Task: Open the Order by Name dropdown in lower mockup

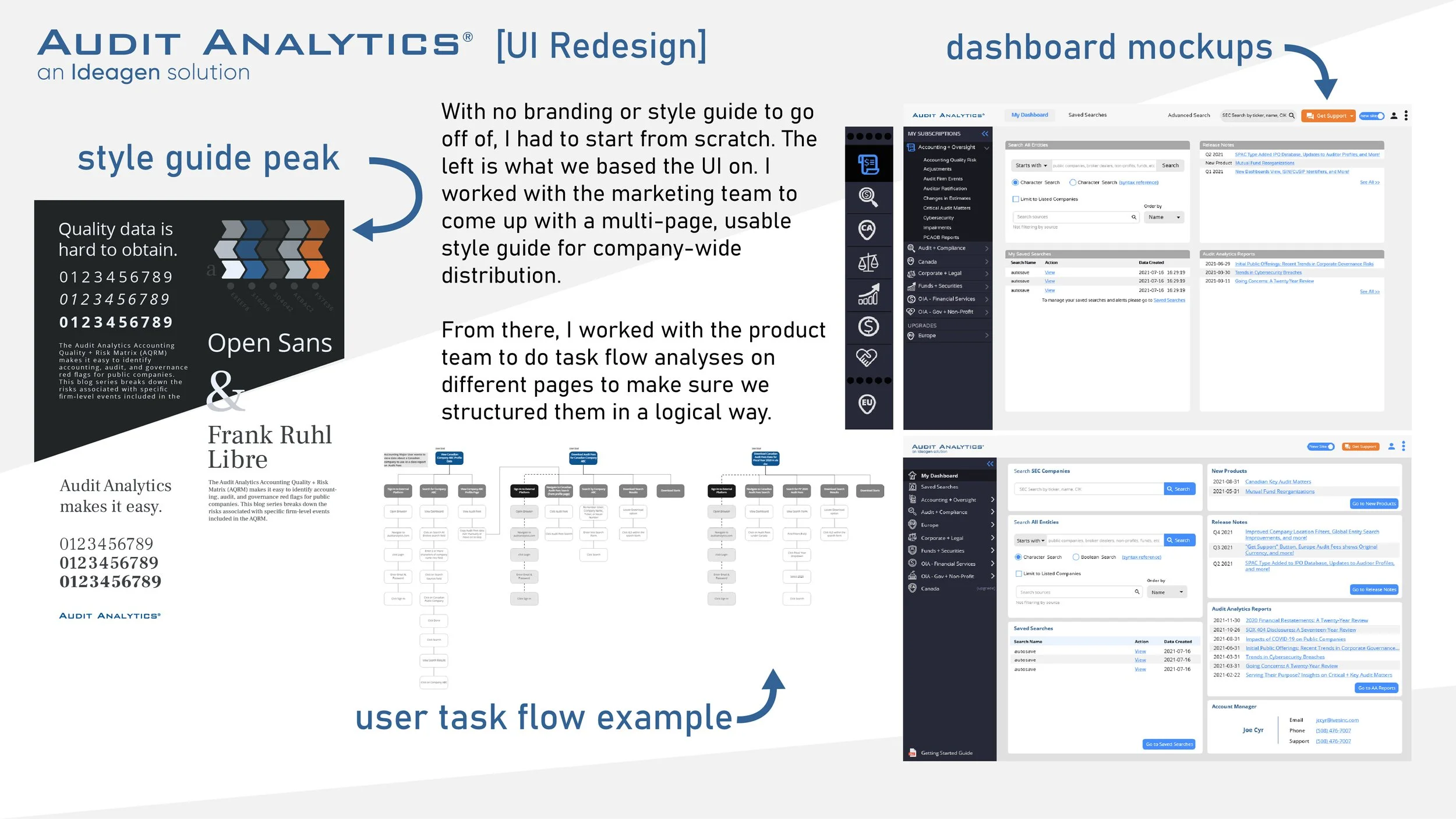Action: click(1167, 592)
